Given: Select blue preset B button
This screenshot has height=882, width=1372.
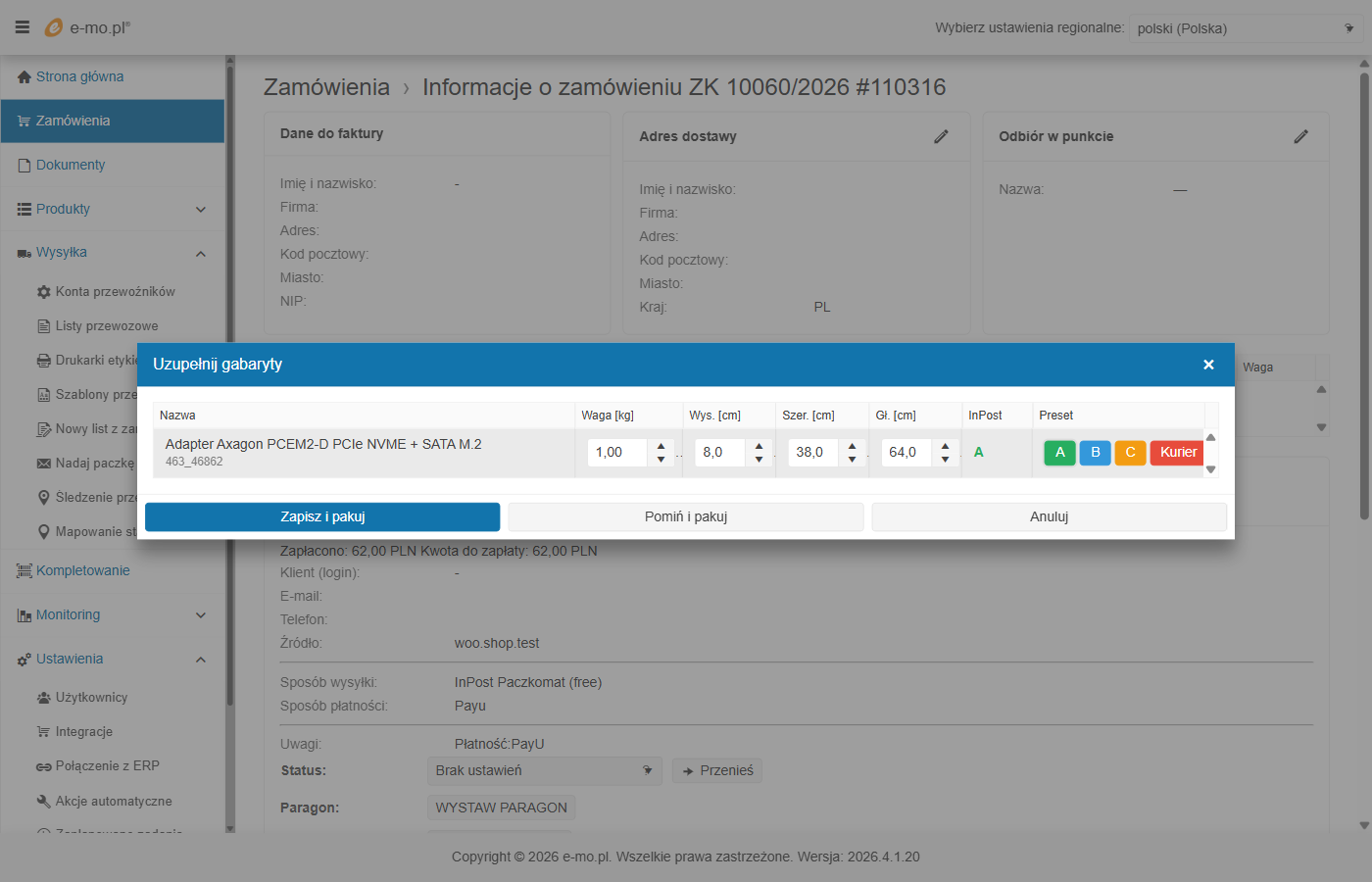Looking at the screenshot, I should point(1095,453).
